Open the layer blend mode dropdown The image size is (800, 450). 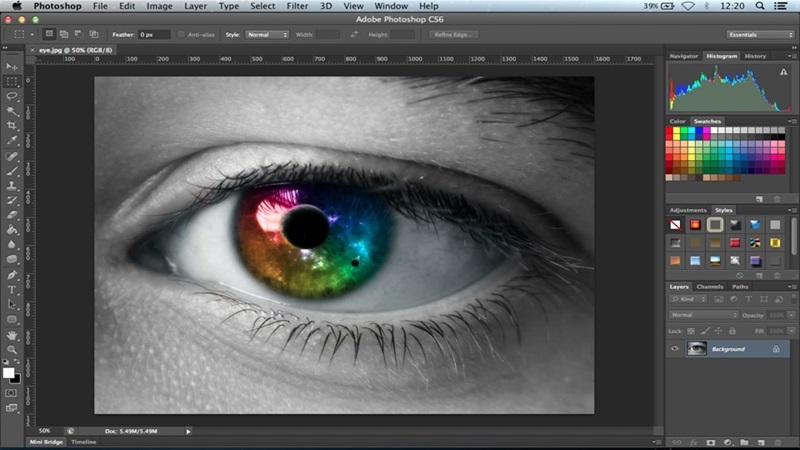(x=703, y=315)
